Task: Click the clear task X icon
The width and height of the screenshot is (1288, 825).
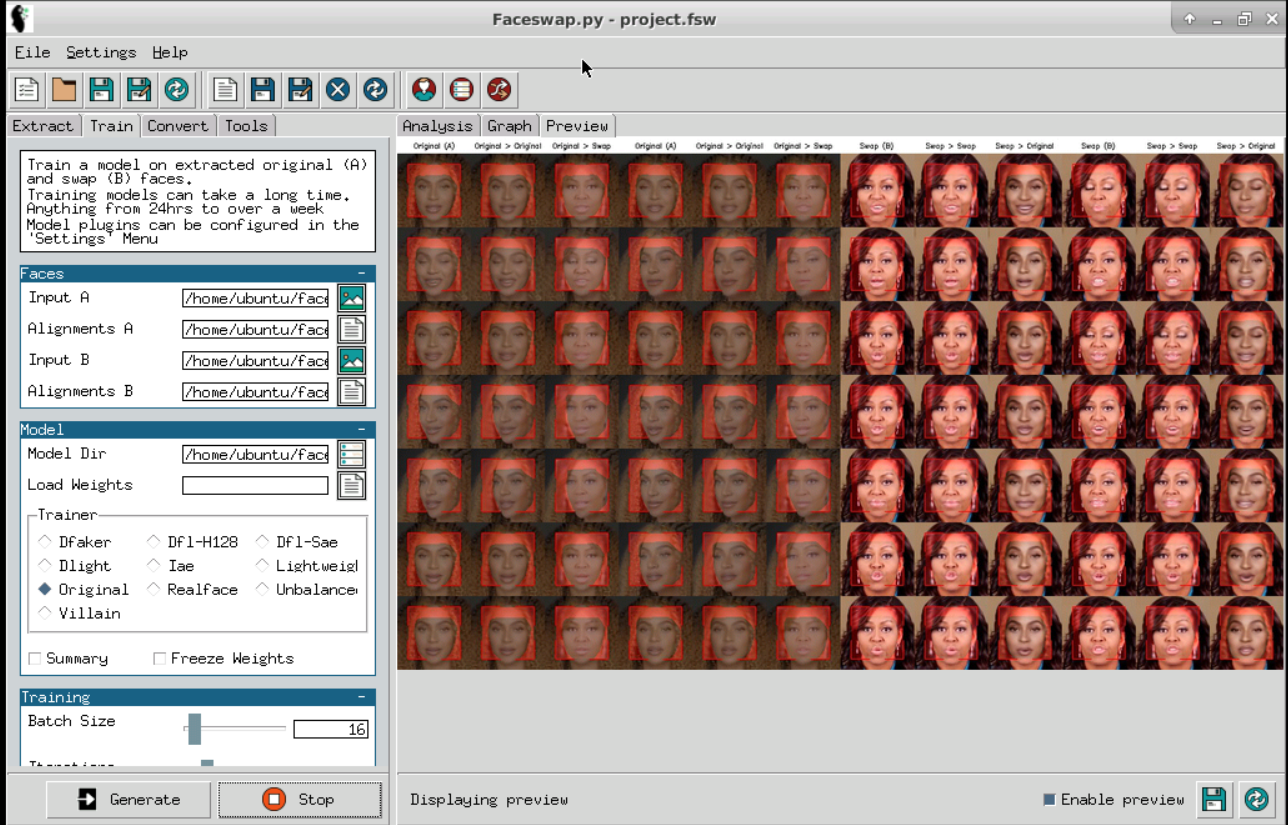Action: coord(338,90)
